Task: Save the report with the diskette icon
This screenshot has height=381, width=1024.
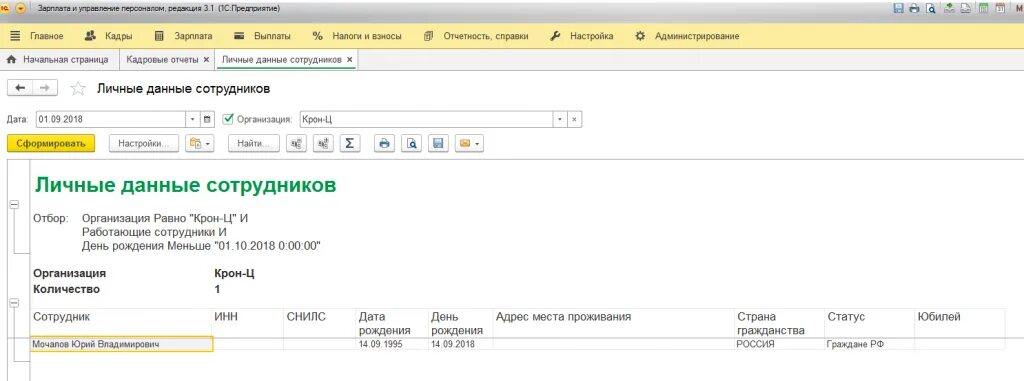Action: click(438, 143)
